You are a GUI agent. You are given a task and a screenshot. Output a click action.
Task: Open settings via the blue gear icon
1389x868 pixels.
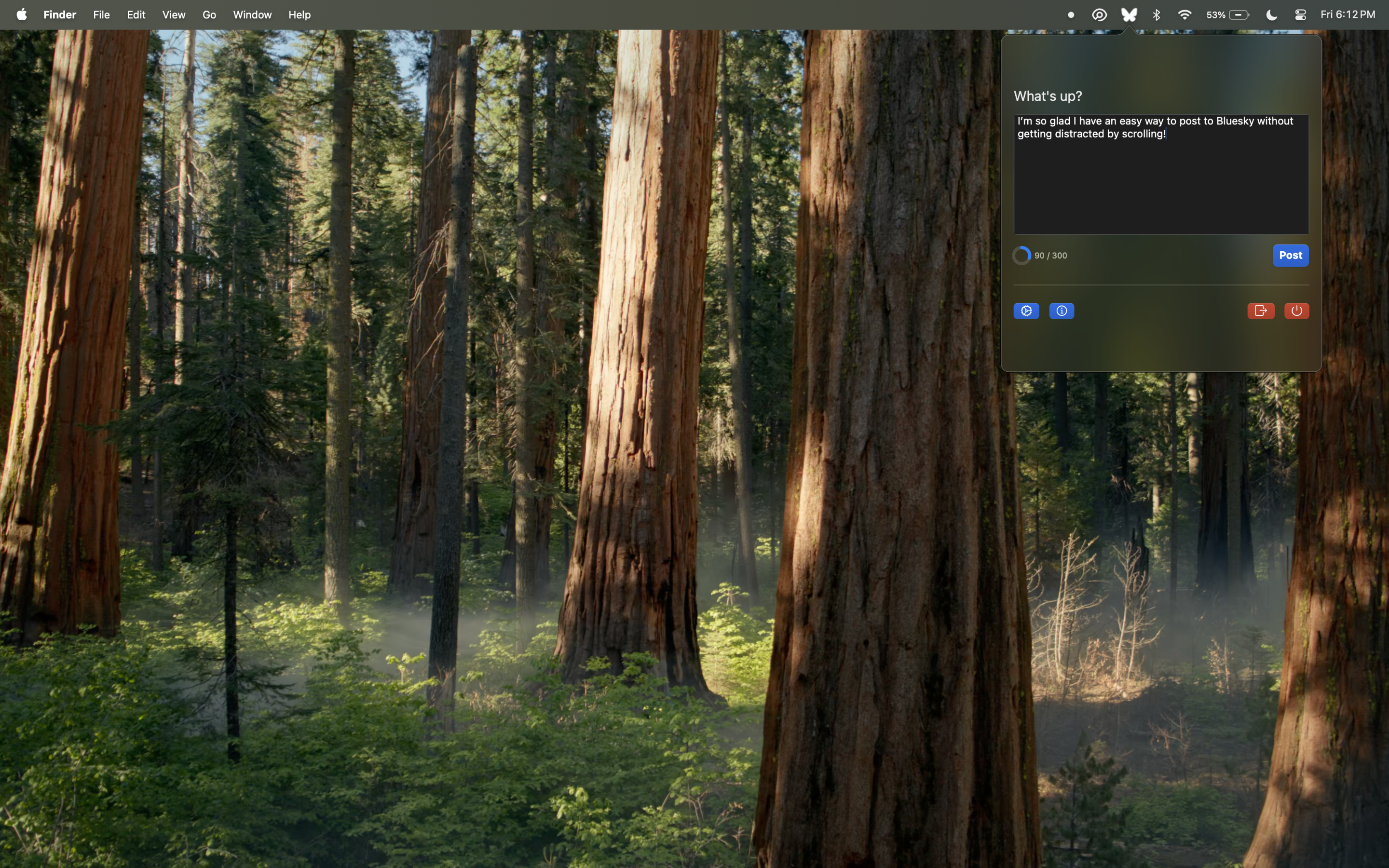coord(1026,311)
